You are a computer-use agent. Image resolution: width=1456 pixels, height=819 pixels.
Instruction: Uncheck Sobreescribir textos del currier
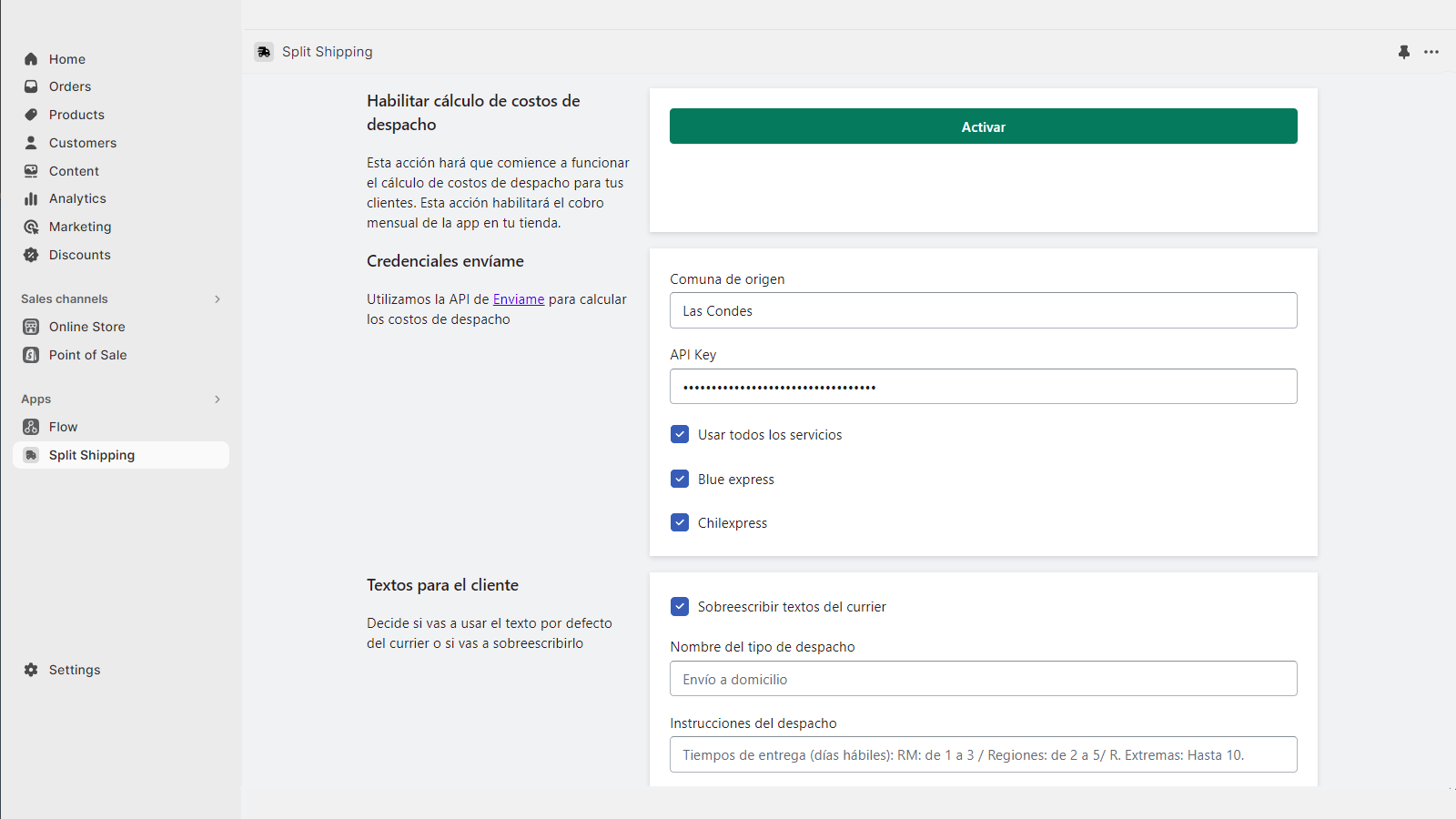(x=680, y=606)
